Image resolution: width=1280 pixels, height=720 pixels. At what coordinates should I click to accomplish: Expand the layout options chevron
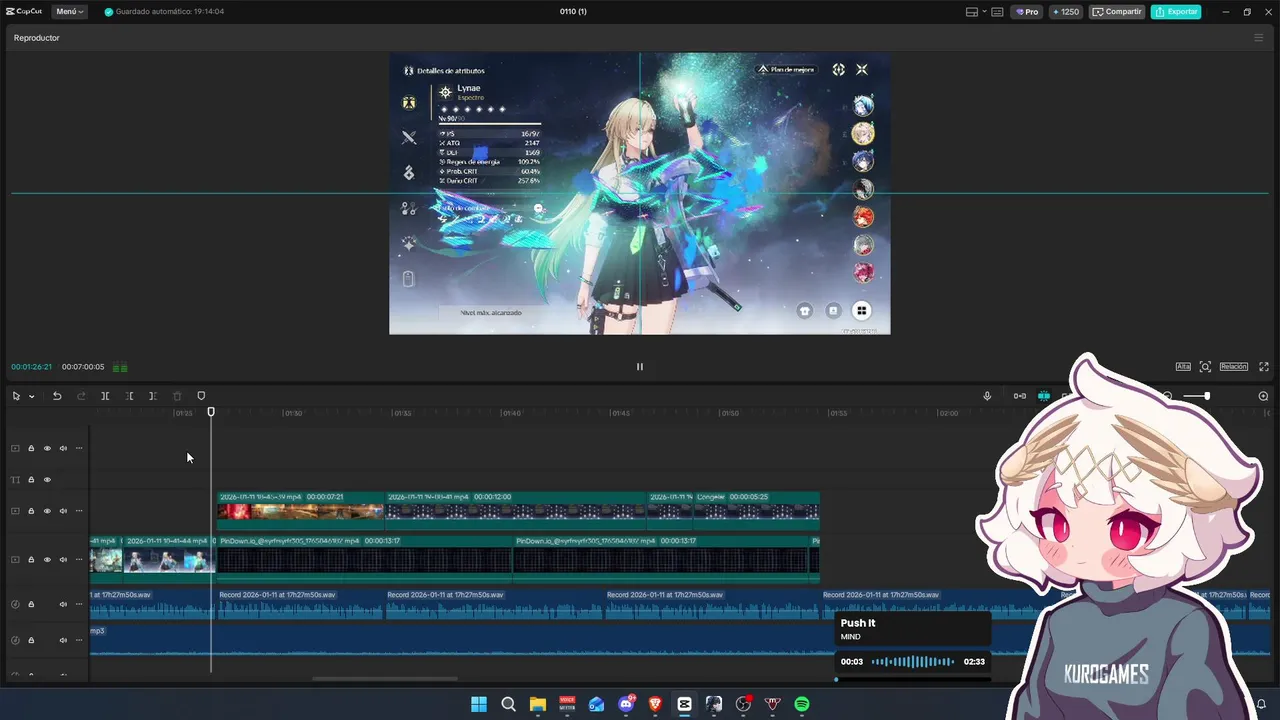985,12
